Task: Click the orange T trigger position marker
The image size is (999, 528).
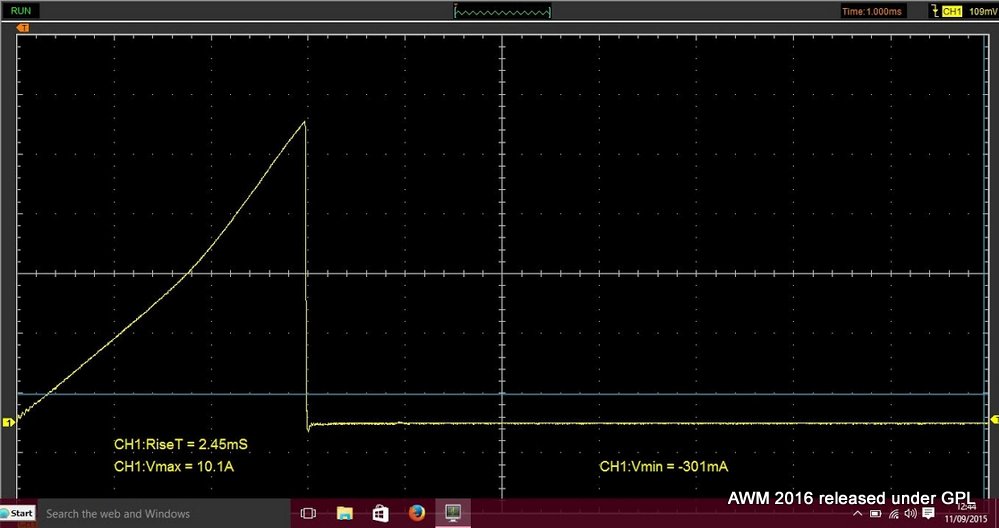Action: tap(22, 27)
